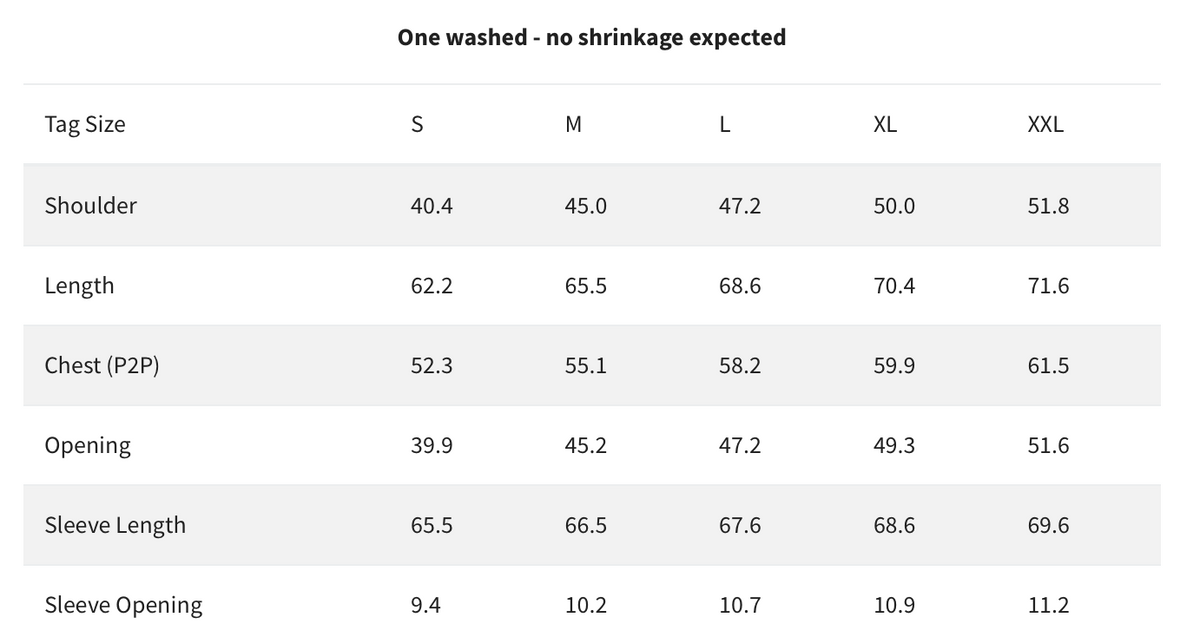Select the Sleeve Opening row label
The height and width of the screenshot is (637, 1200).
tap(123, 606)
